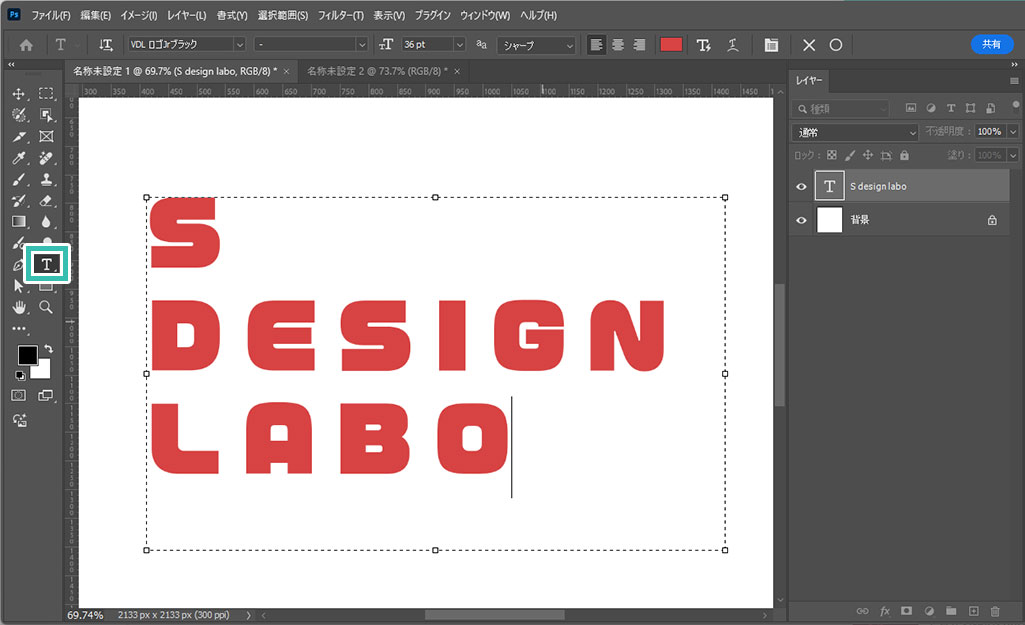Center align the text
This screenshot has width=1025, height=625.
(x=618, y=44)
